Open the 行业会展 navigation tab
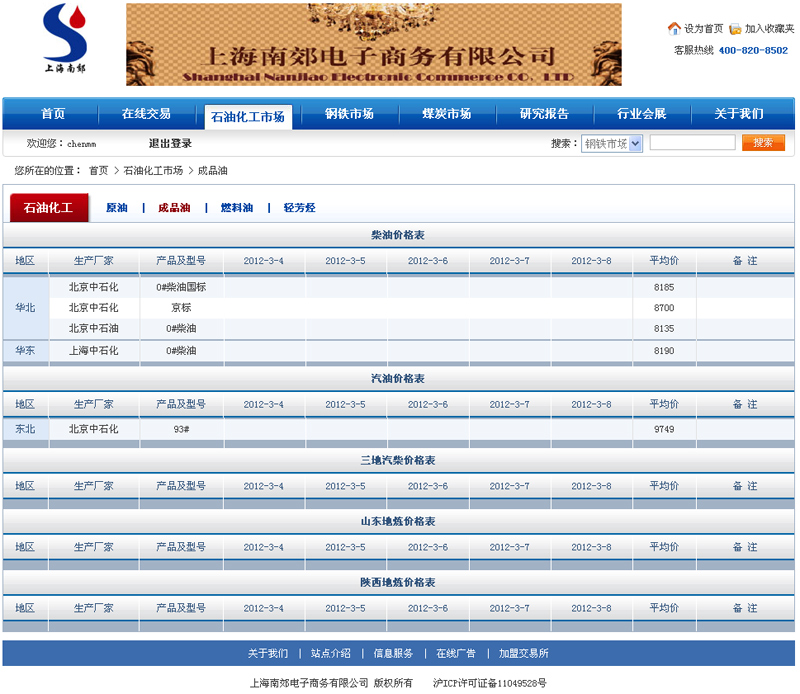Viewport: 800px width, 694px height. [641, 113]
